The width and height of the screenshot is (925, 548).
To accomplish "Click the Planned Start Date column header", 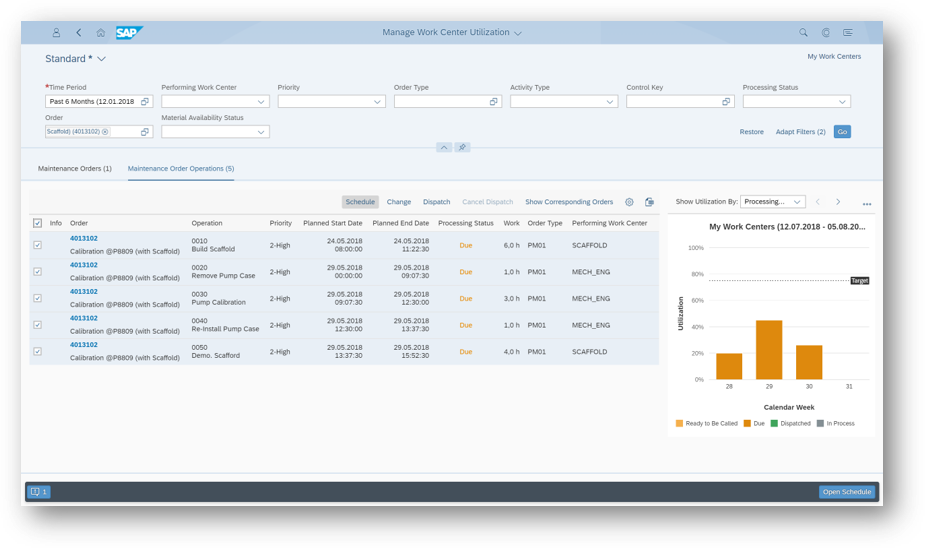I will pyautogui.click(x=333, y=223).
